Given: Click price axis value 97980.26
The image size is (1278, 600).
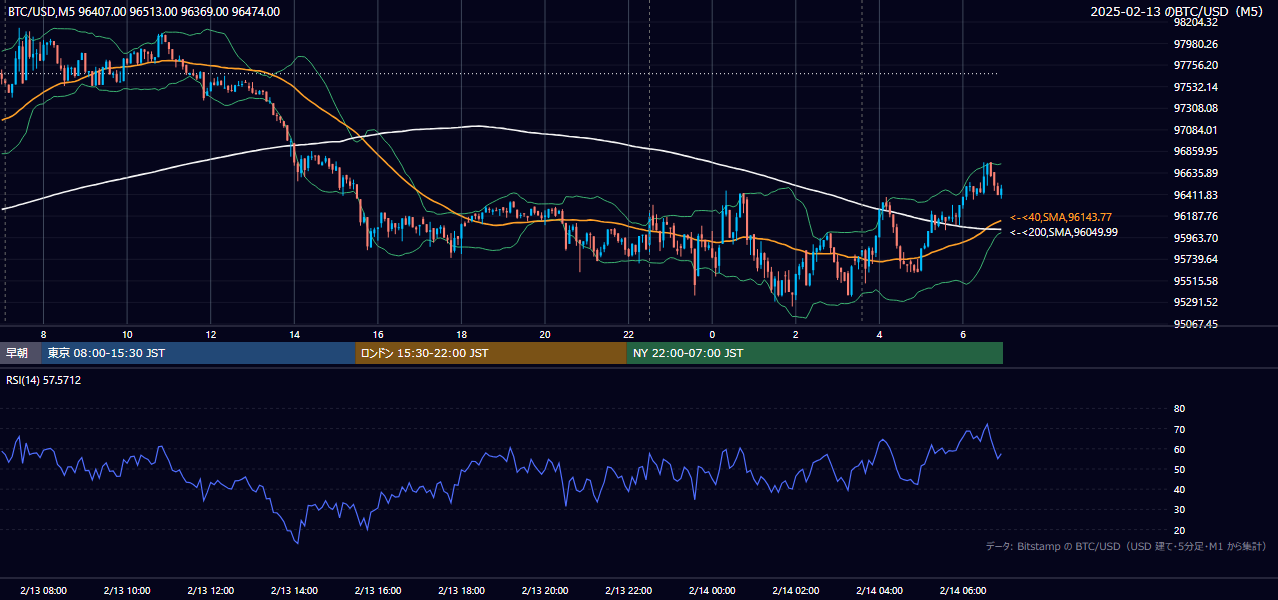Looking at the screenshot, I should (1196, 44).
